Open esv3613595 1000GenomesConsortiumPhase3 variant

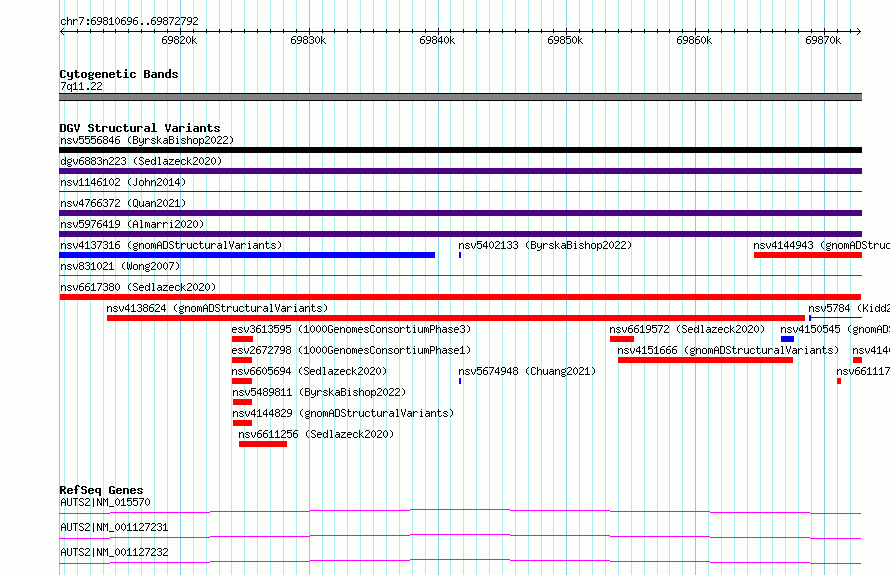pyautogui.click(x=351, y=329)
